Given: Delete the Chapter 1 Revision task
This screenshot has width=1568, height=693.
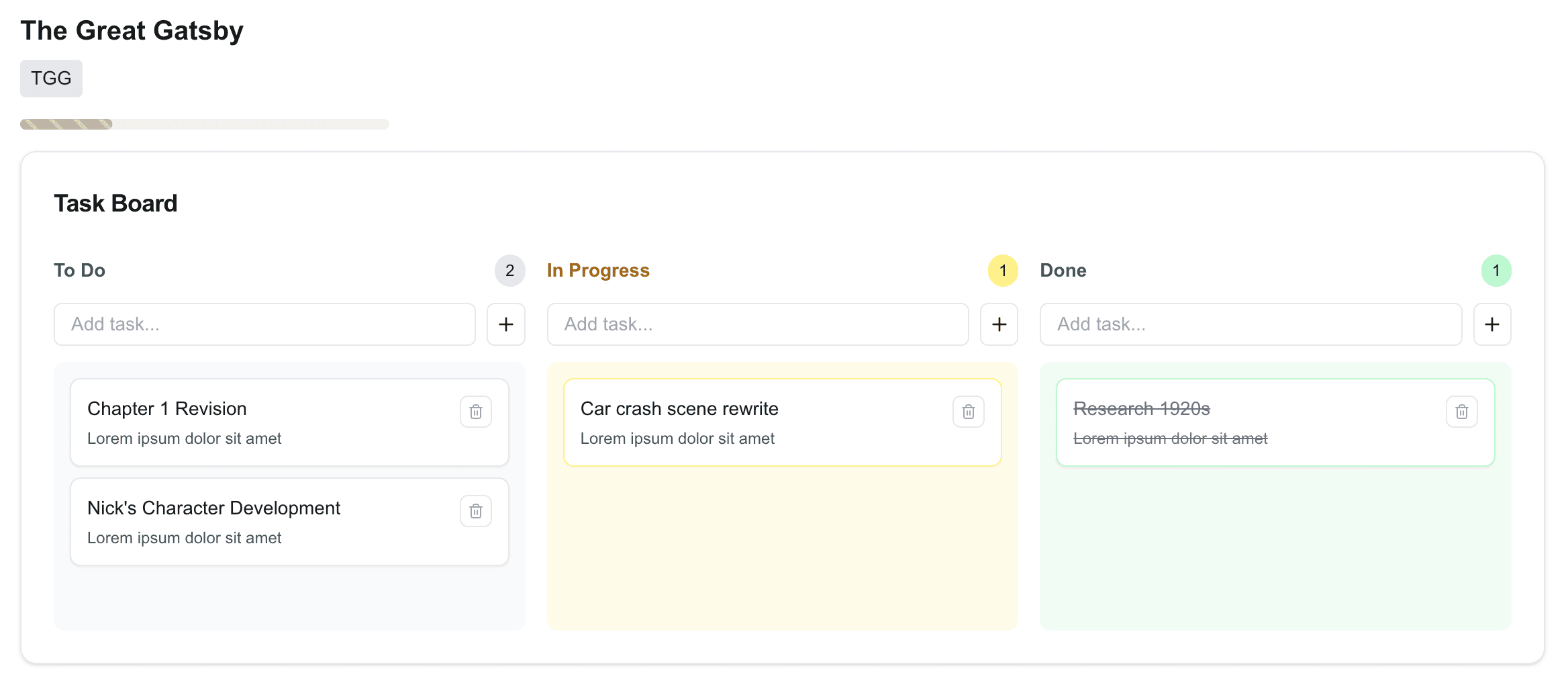Looking at the screenshot, I should point(475,411).
